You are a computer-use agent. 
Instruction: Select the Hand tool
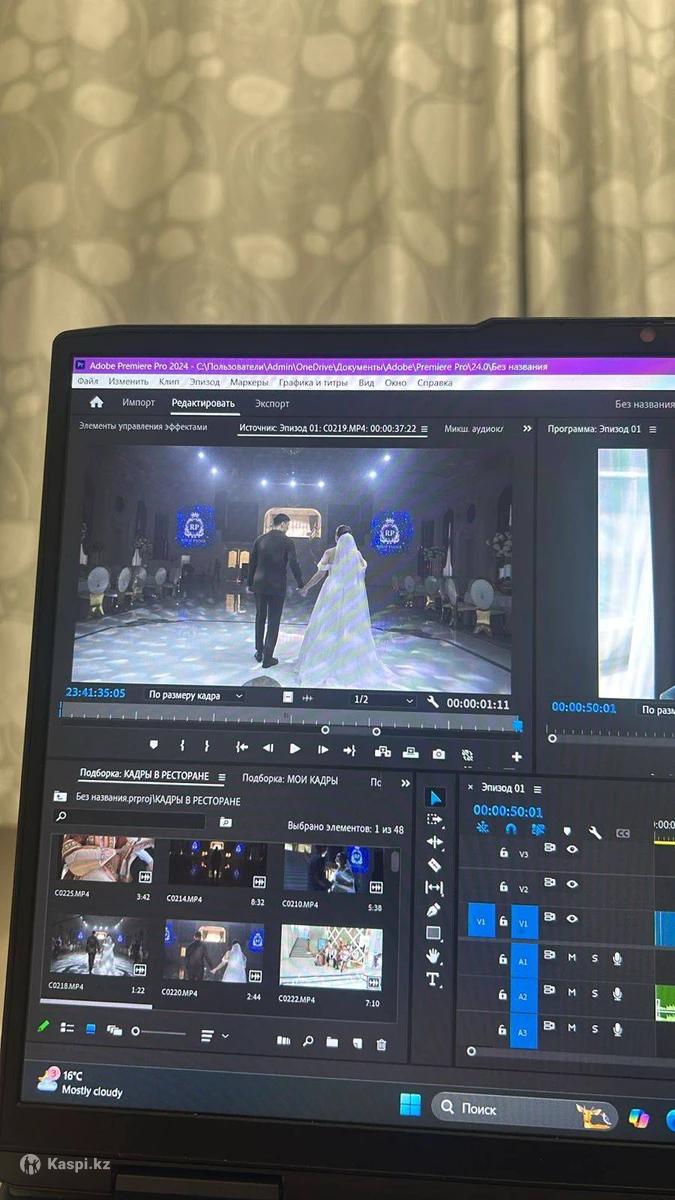tap(434, 956)
